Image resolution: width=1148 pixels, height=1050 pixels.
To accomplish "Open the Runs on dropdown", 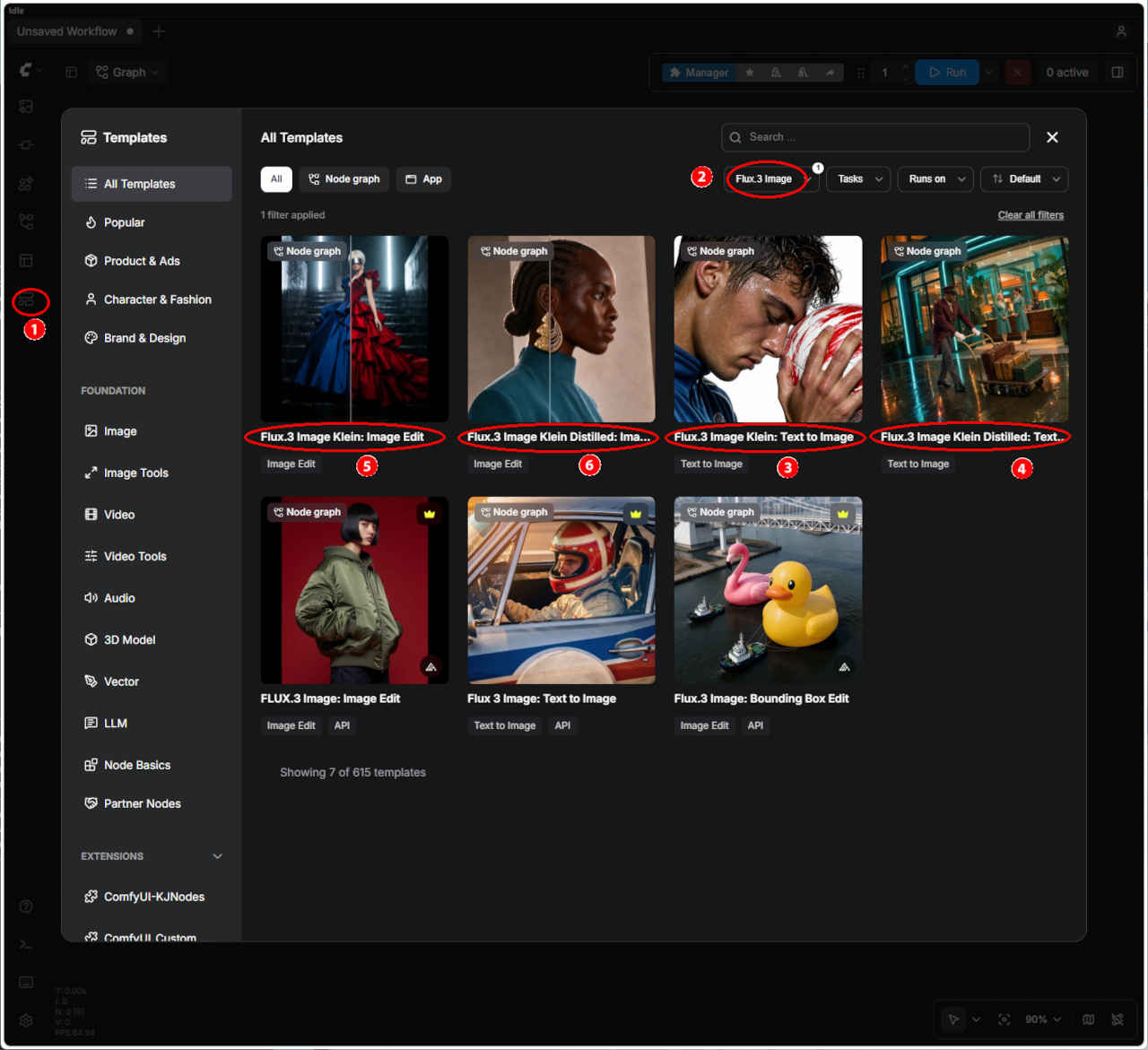I will click(x=935, y=179).
